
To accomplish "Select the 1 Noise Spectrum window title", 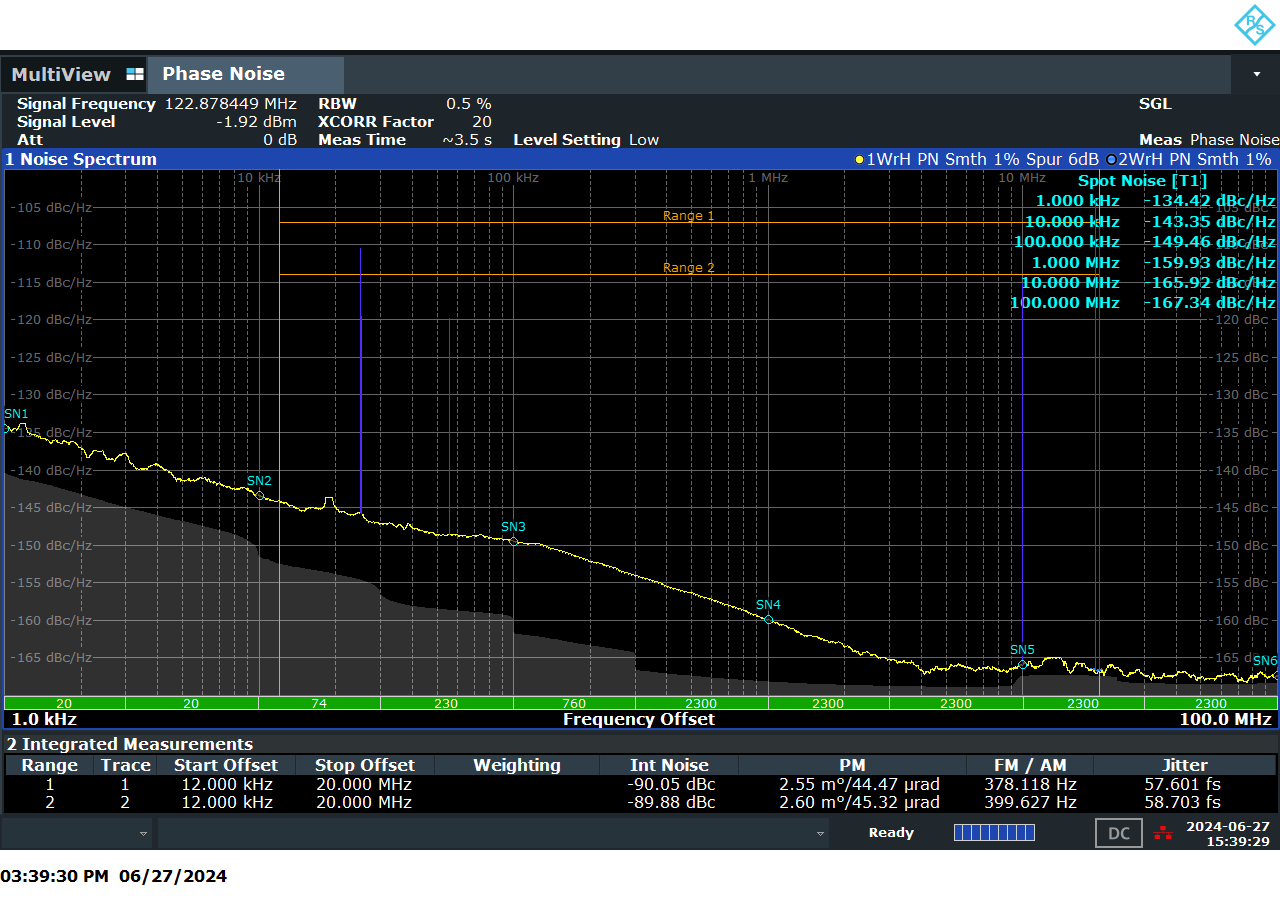I will pos(81,159).
